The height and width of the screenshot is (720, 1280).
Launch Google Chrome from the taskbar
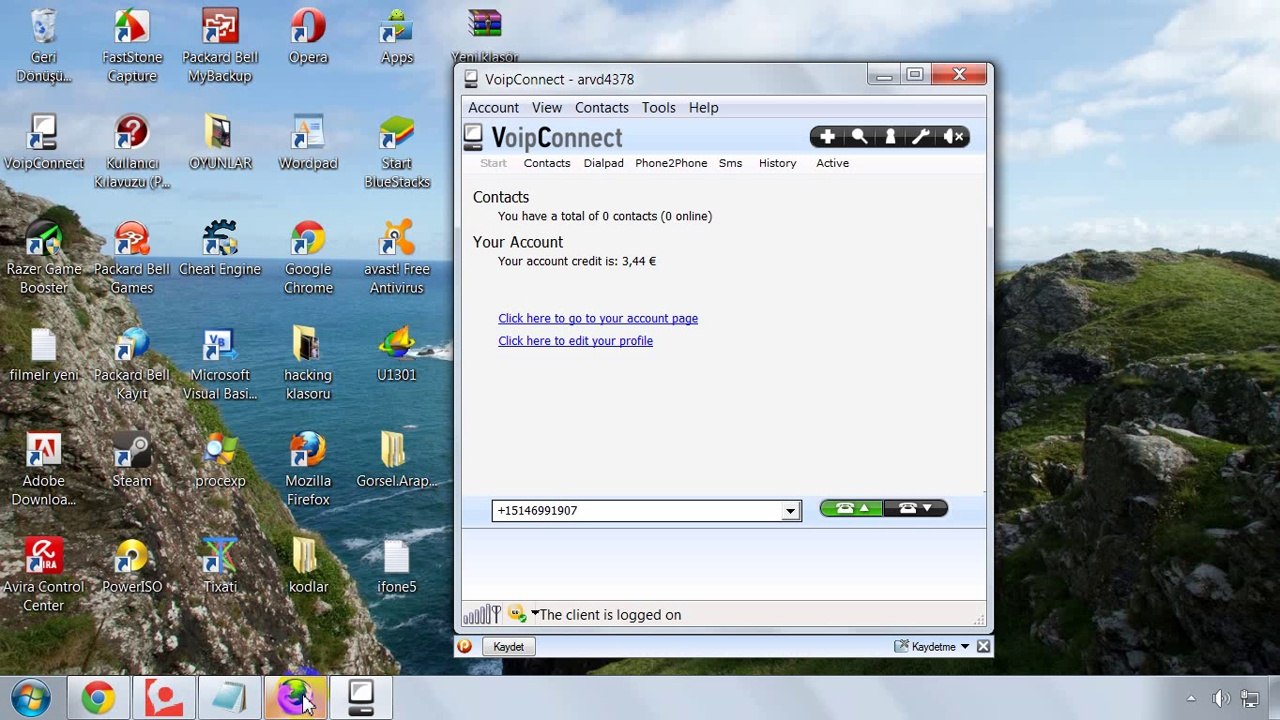(98, 697)
